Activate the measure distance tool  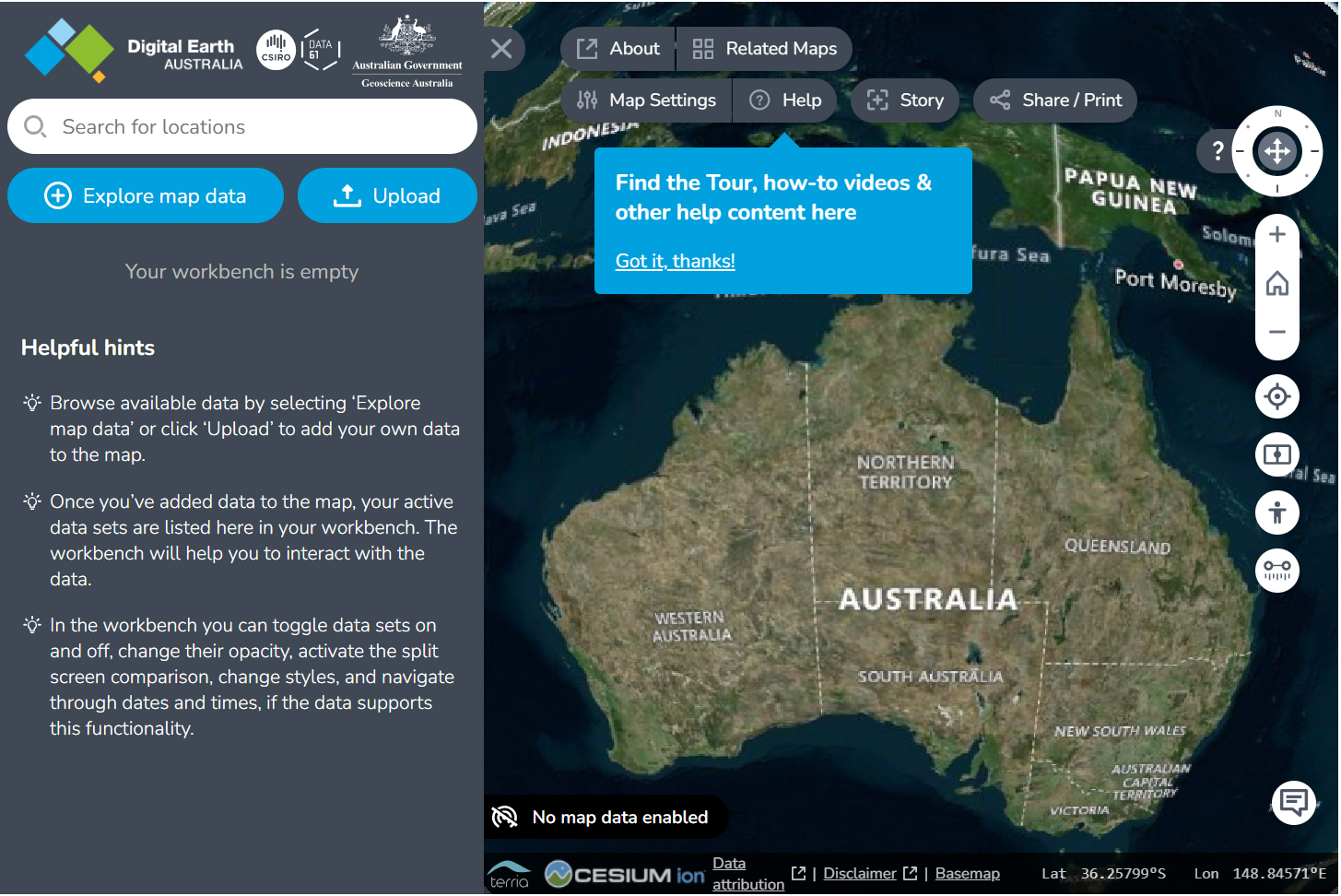1276,571
